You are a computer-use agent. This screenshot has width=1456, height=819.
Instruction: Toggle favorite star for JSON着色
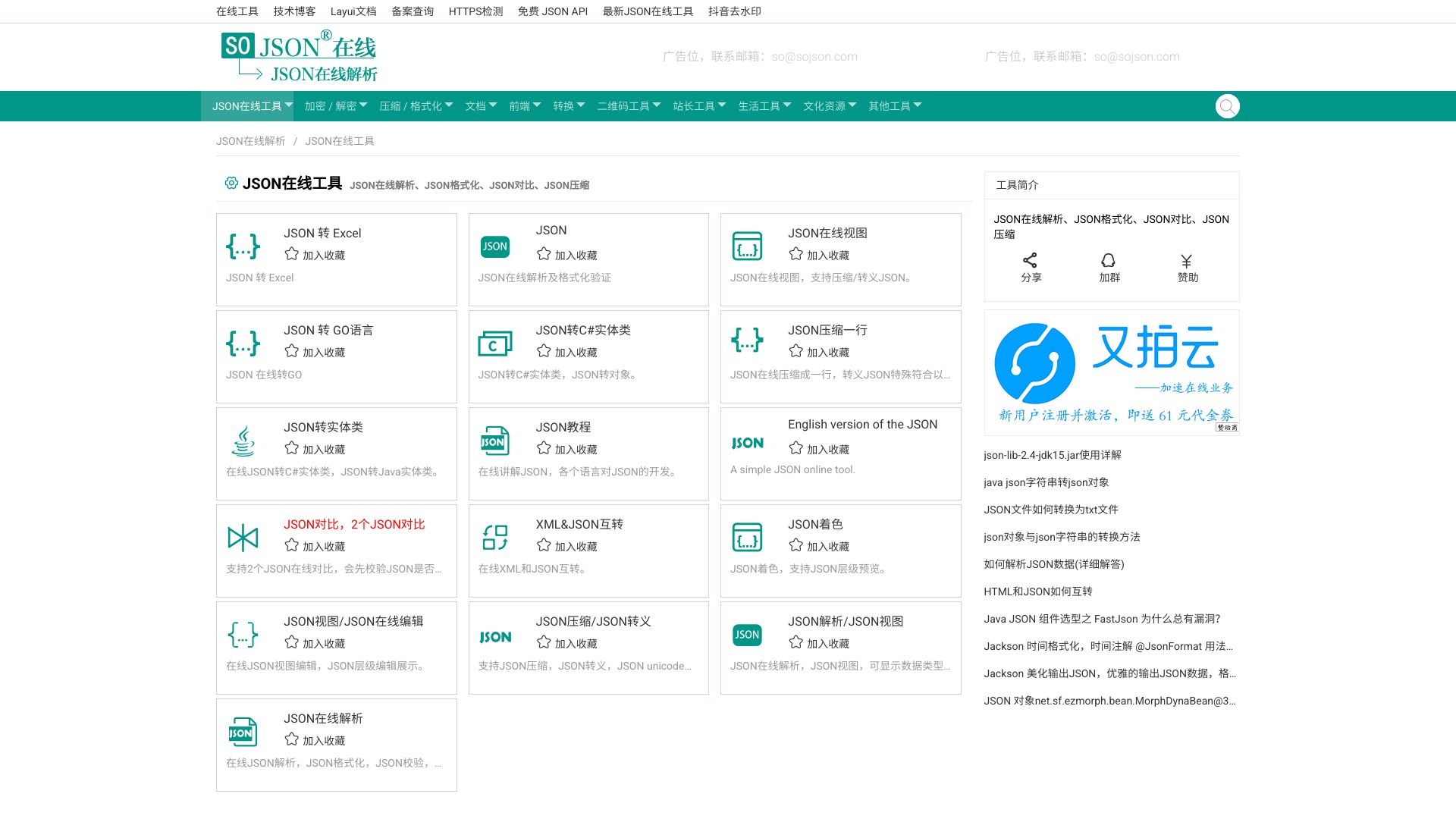pos(795,545)
